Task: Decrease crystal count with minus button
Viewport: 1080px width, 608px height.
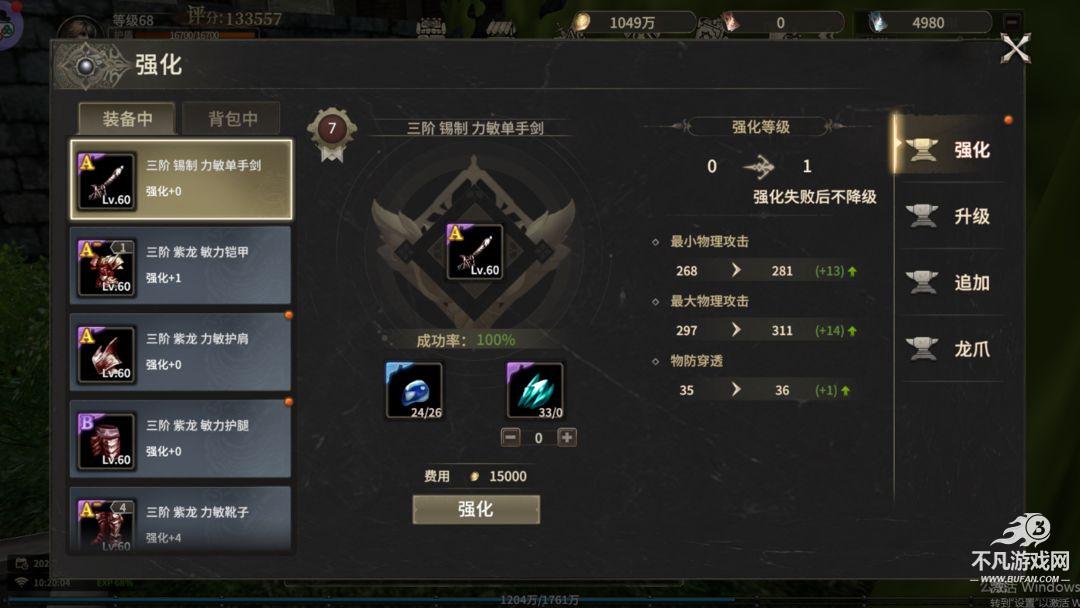Action: (510, 437)
